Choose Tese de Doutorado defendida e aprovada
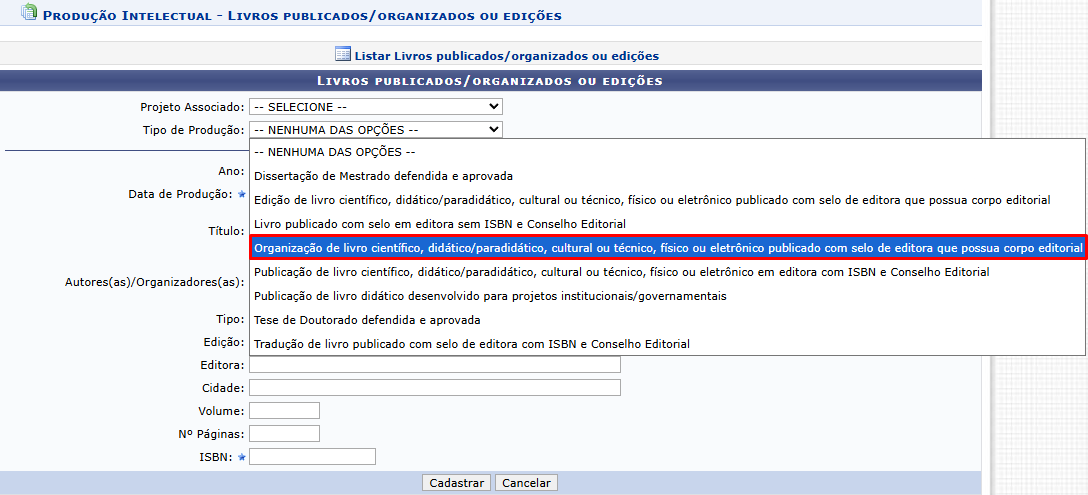This screenshot has height=495, width=1088. (x=668, y=320)
